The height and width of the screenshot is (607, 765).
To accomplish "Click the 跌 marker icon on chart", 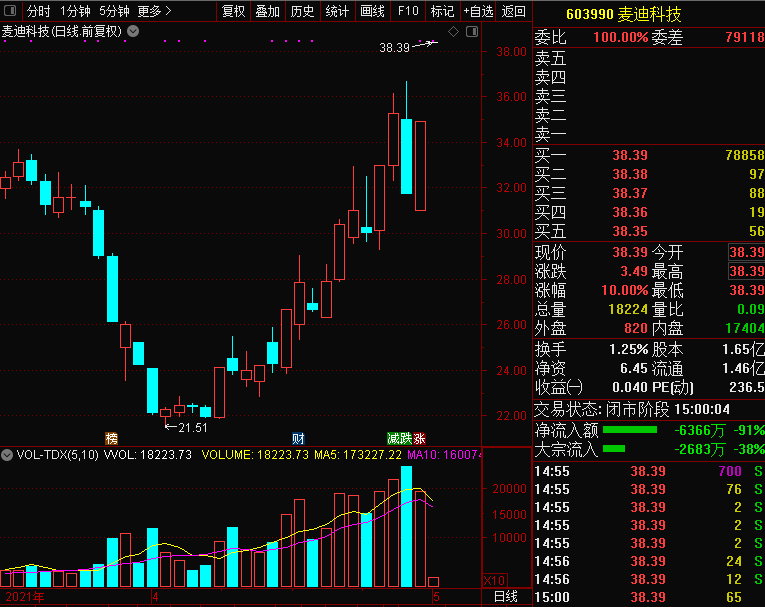I will click(407, 438).
